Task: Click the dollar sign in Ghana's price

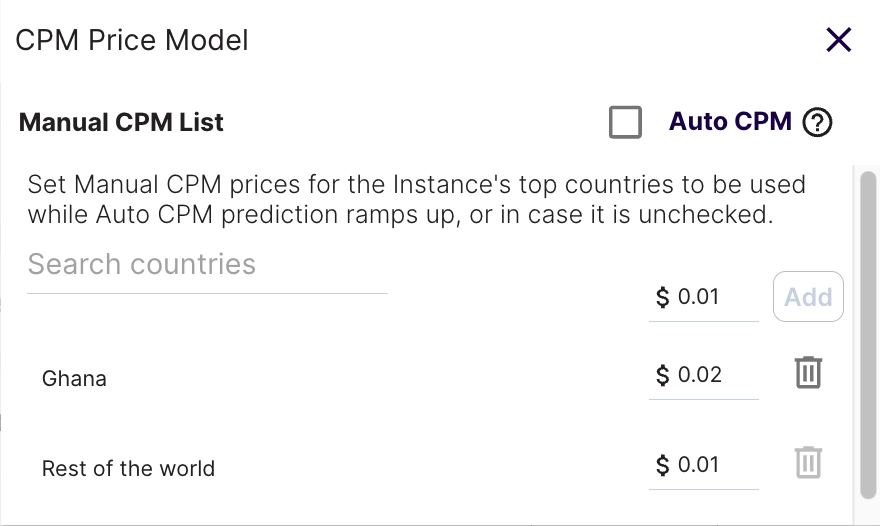Action: (662, 375)
